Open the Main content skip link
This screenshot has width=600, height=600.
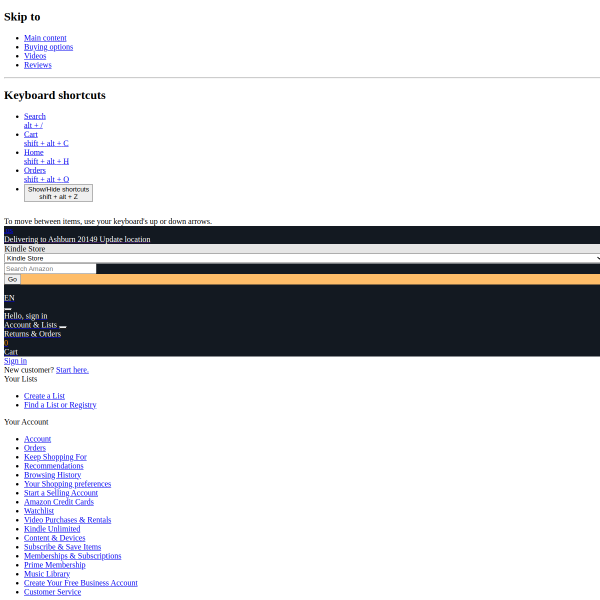point(45,38)
